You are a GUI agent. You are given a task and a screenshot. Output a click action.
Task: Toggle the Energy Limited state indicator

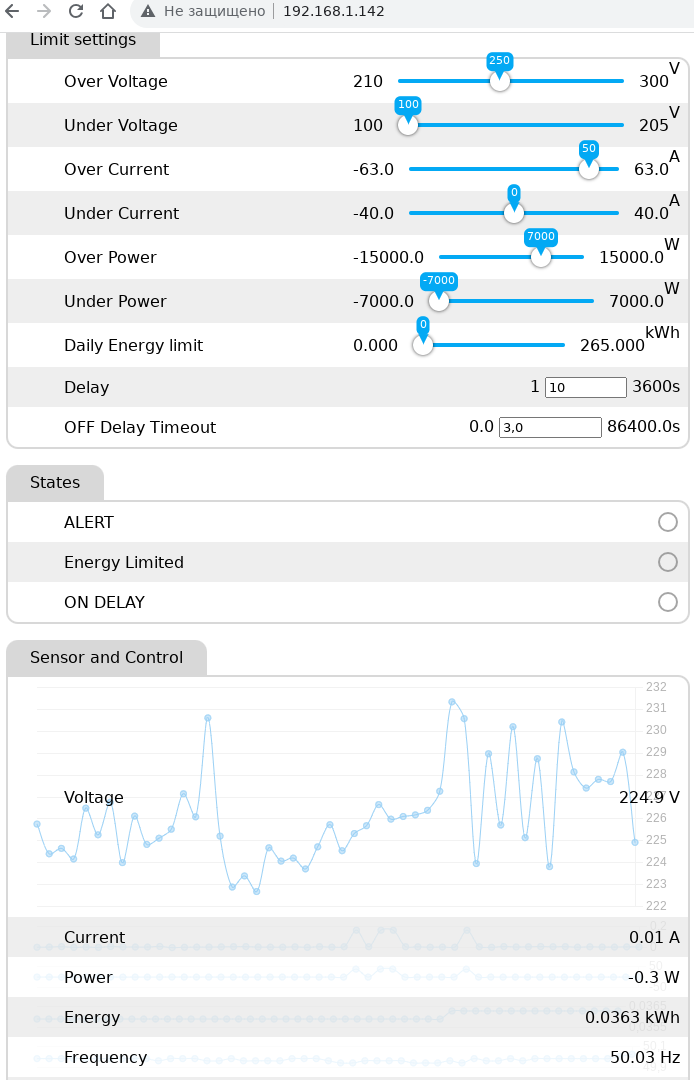[667, 562]
